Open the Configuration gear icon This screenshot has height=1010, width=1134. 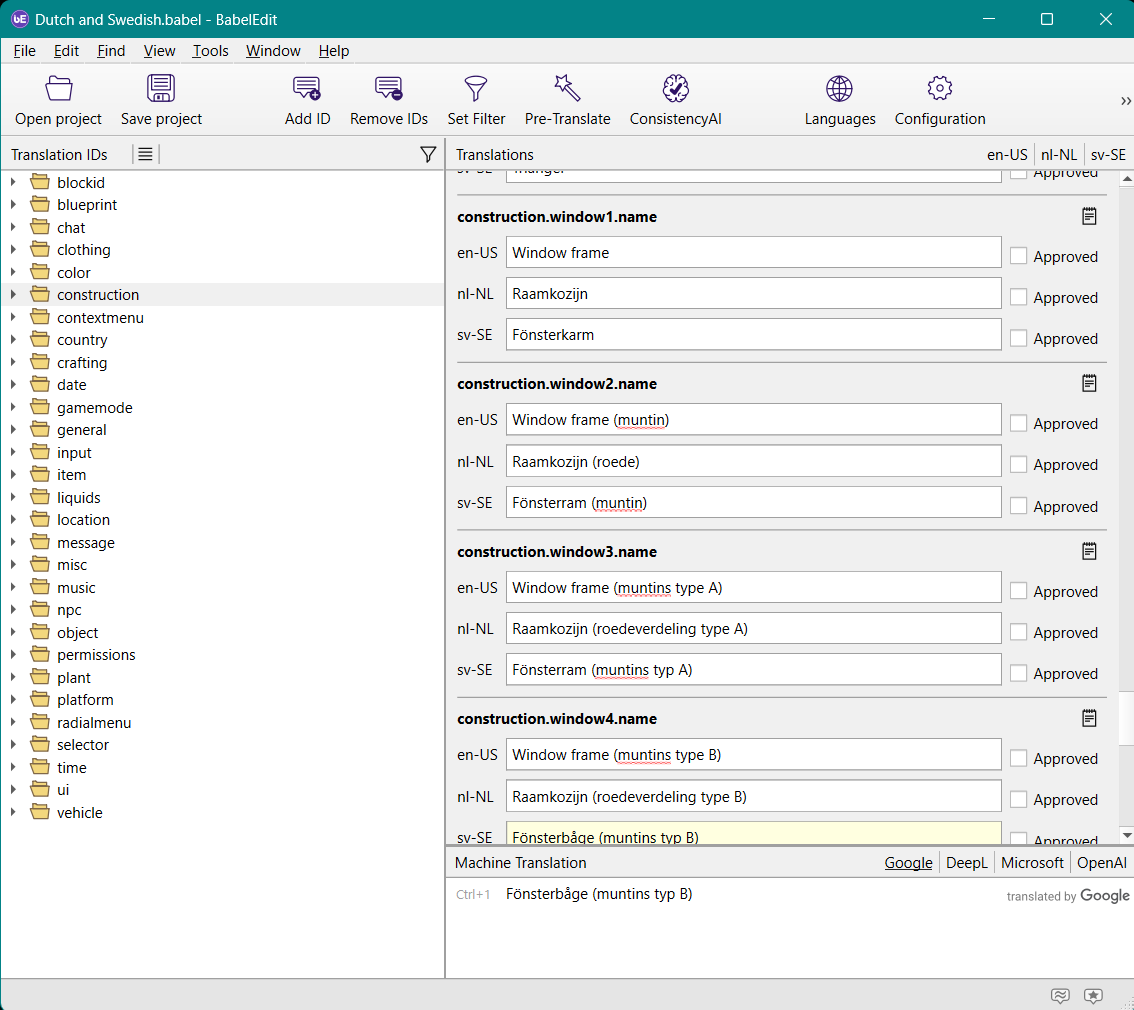click(x=940, y=89)
